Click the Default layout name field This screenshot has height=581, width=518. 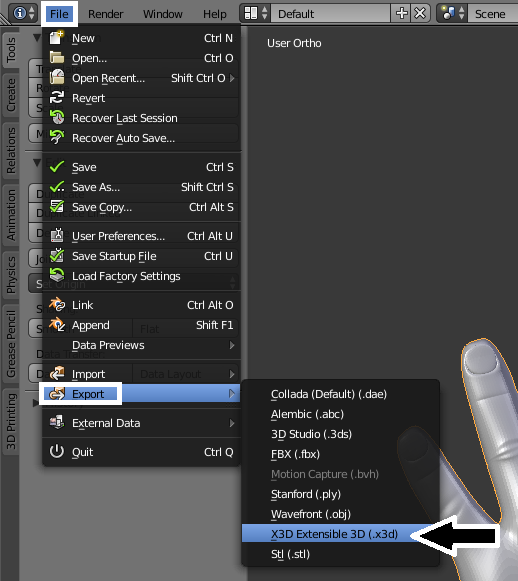331,14
